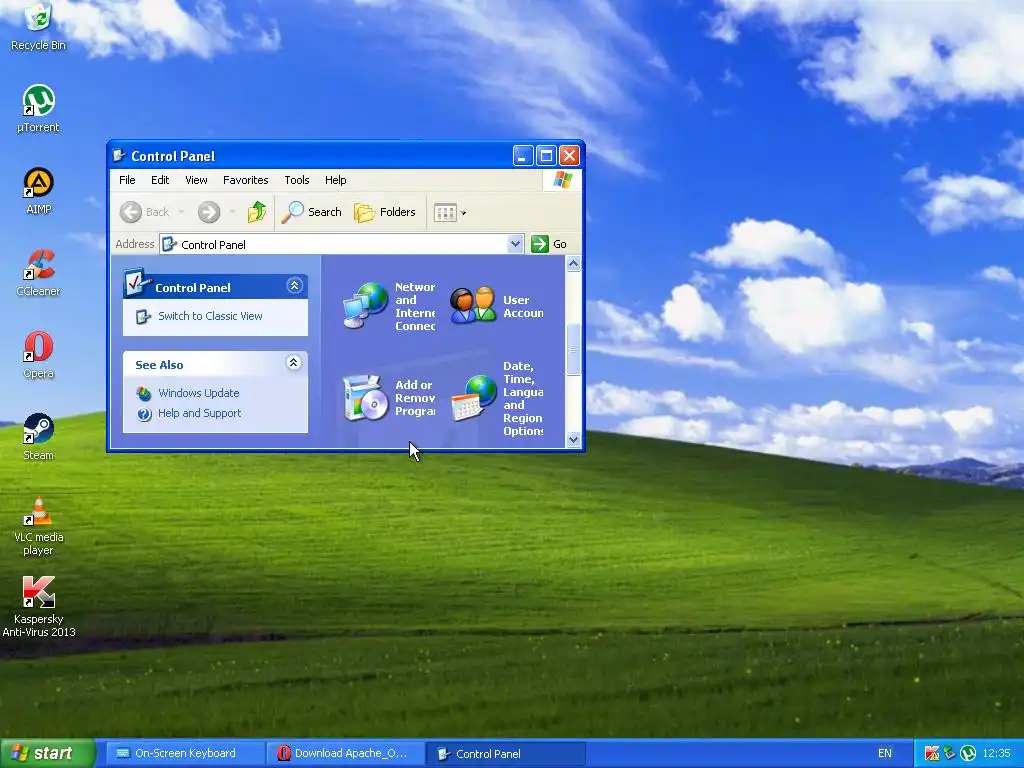Select the VLC media player shortcut
Viewport: 1024px width, 768px height.
38,526
